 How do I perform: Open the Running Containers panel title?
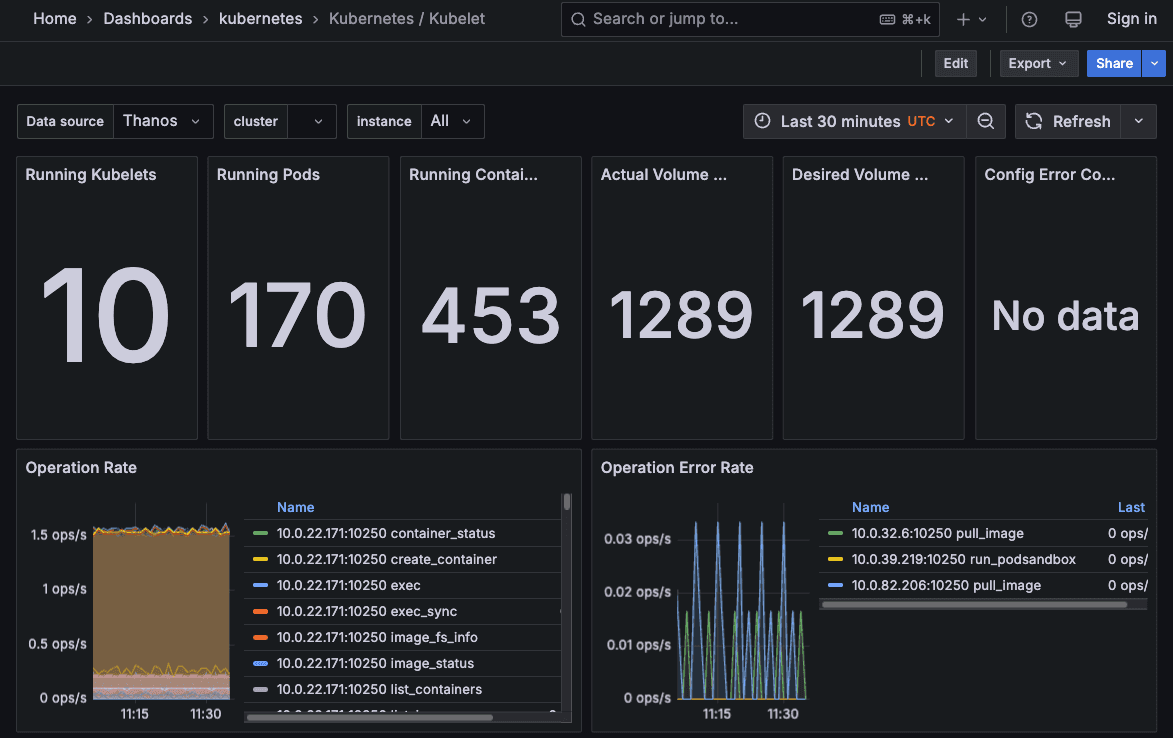click(x=473, y=174)
